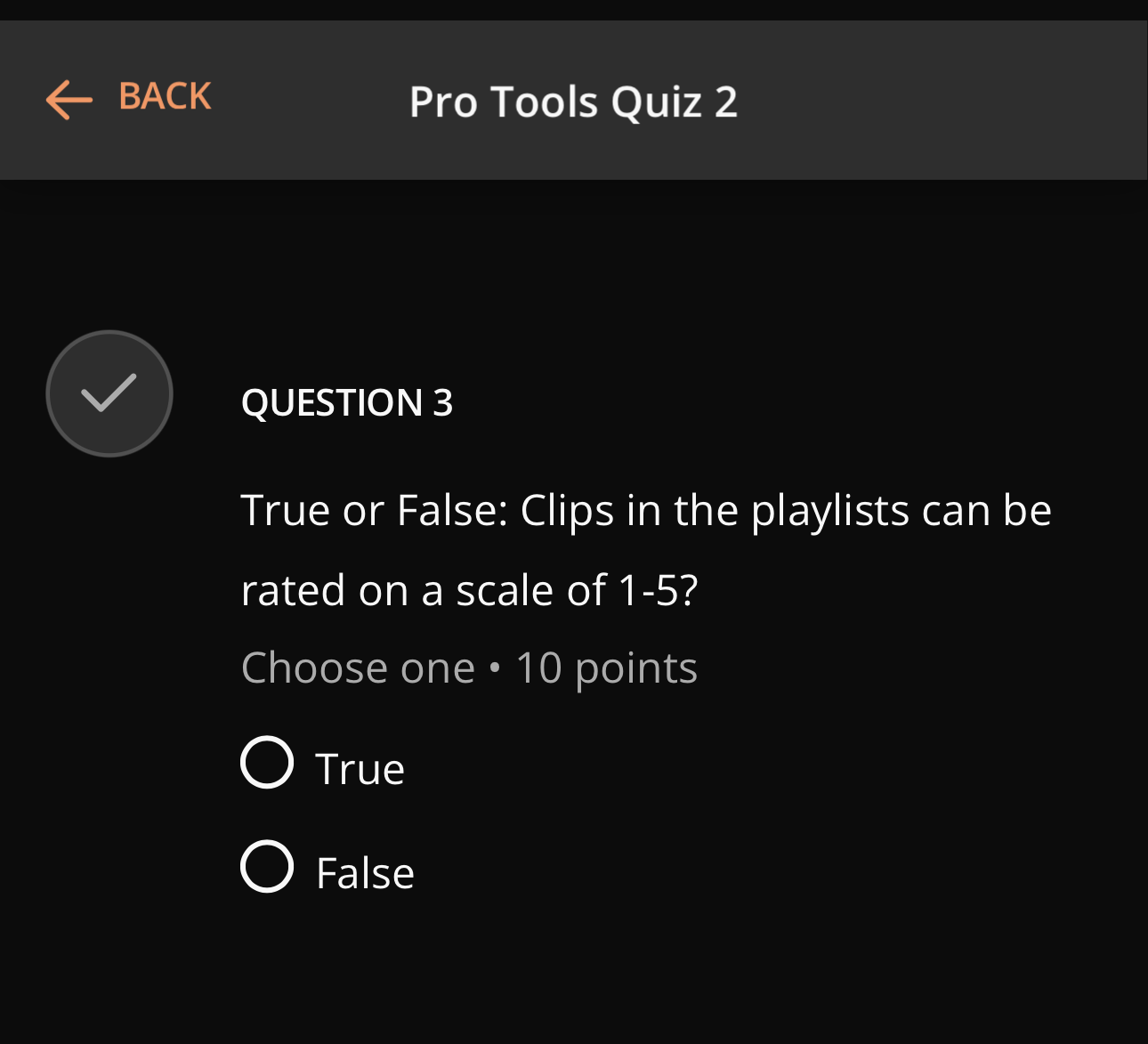
Task: Click the QUESTION 3 heading
Action: coord(347,402)
